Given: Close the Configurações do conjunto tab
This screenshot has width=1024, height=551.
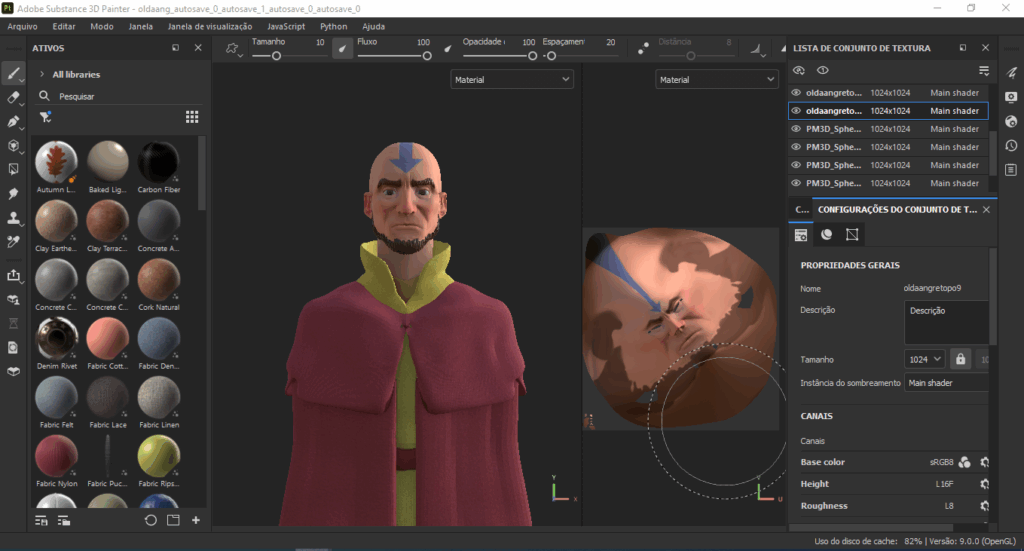Looking at the screenshot, I should click(x=986, y=210).
